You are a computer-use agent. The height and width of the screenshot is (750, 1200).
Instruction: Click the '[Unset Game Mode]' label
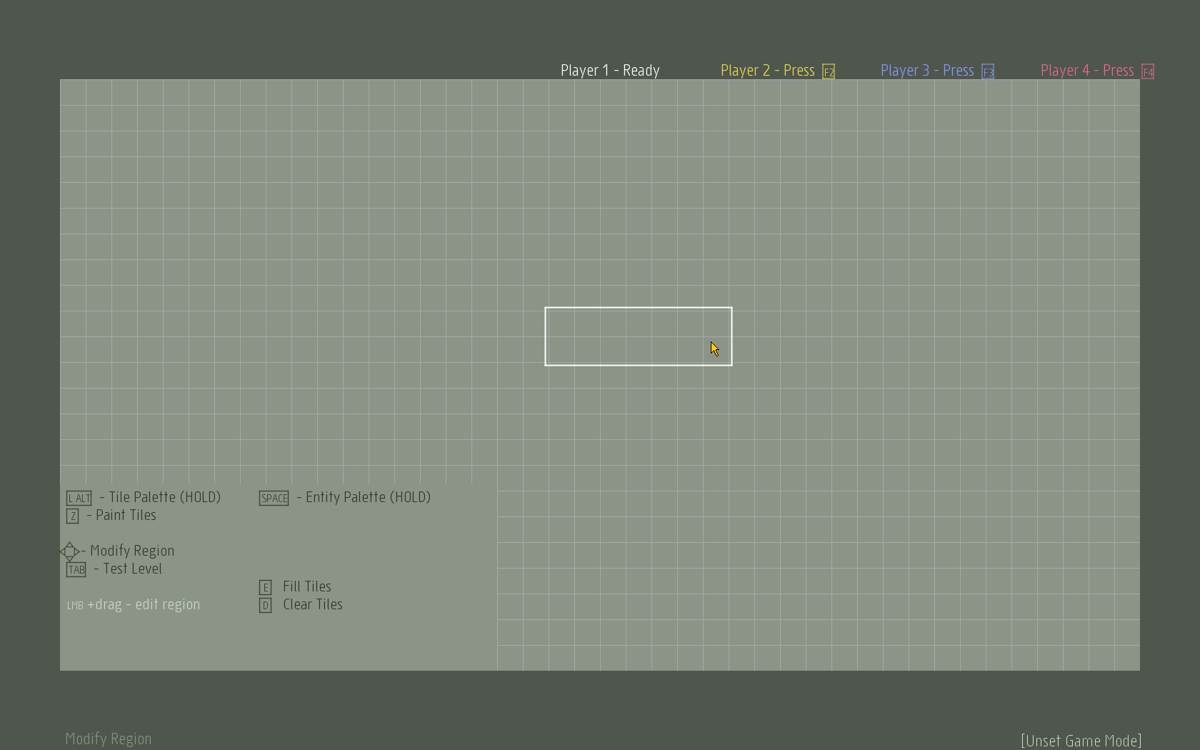1081,741
